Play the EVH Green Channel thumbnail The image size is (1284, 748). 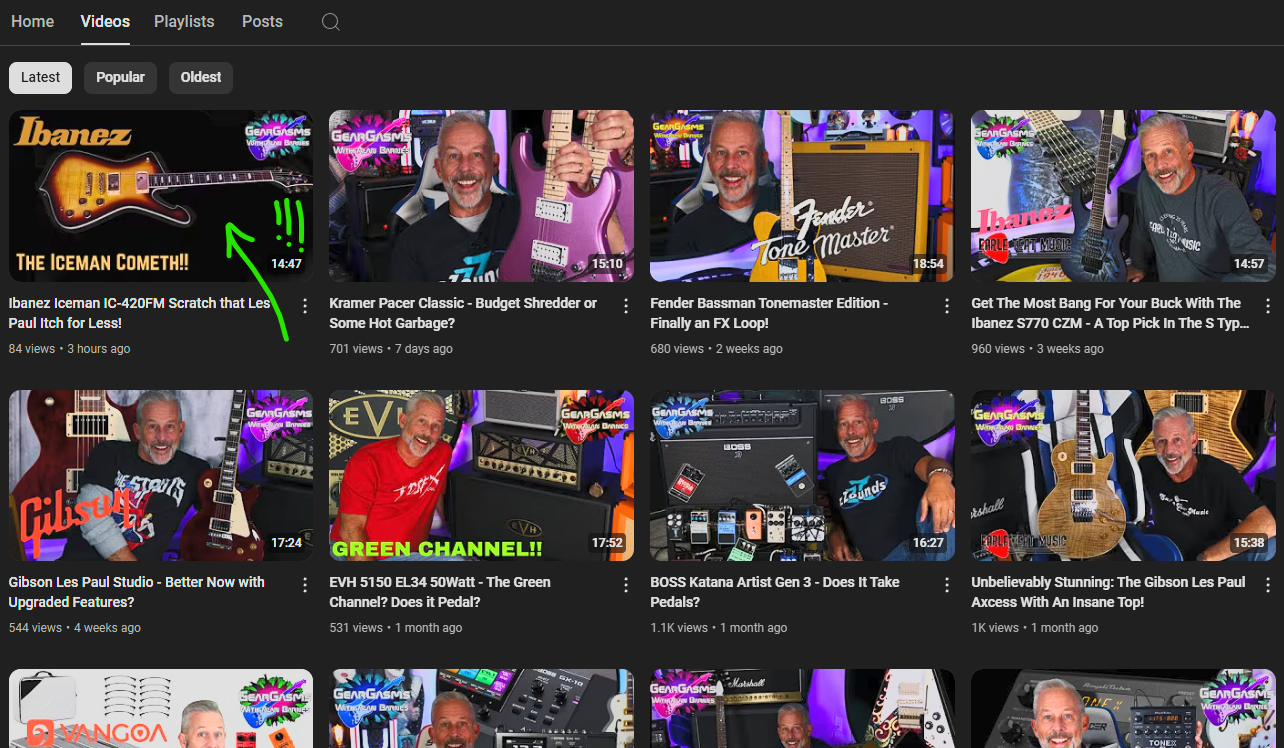(481, 475)
